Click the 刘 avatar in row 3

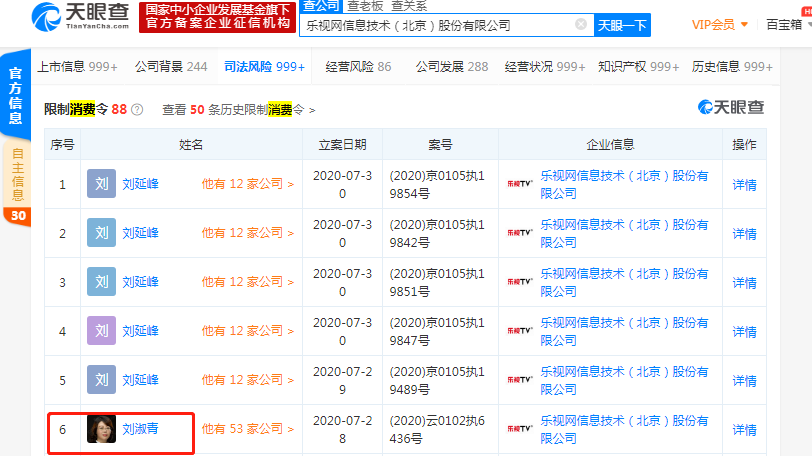(102, 282)
